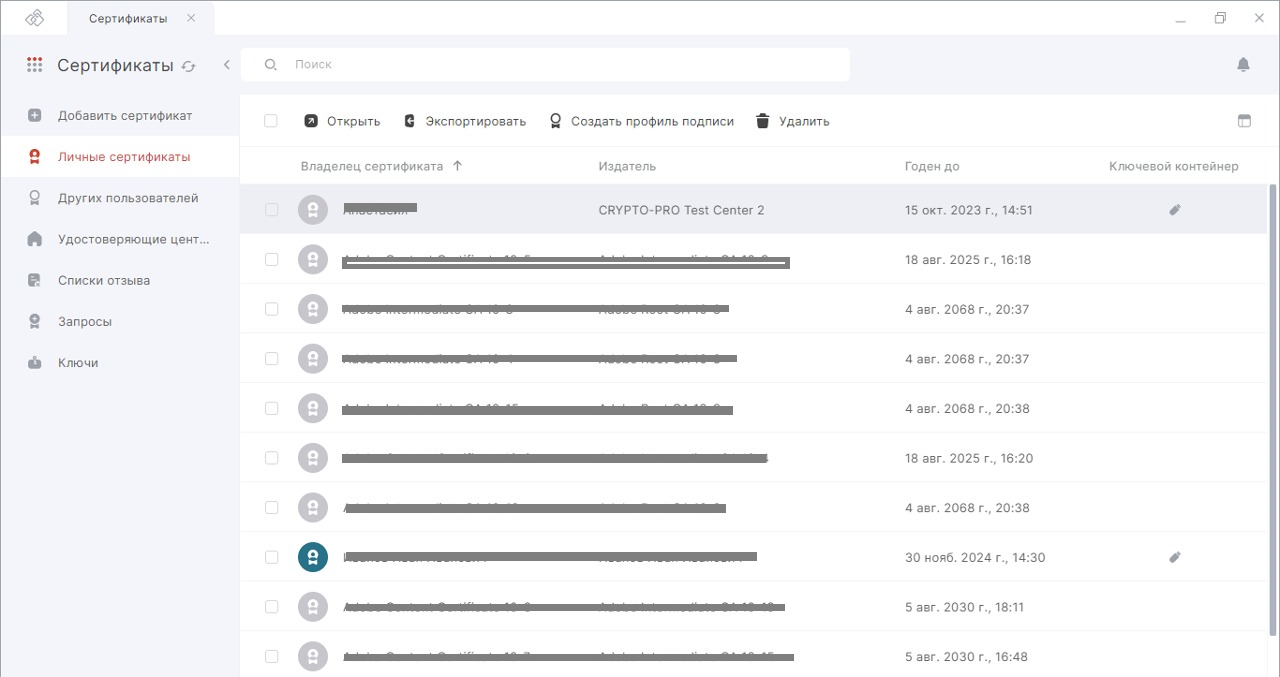
Task: Open Списки отзыва section
Action: point(120,280)
